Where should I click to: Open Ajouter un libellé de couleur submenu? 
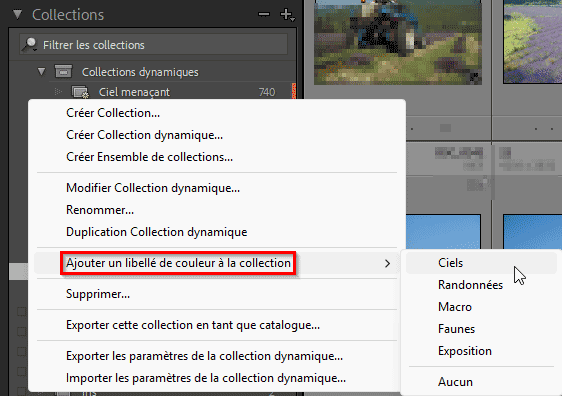(178, 263)
